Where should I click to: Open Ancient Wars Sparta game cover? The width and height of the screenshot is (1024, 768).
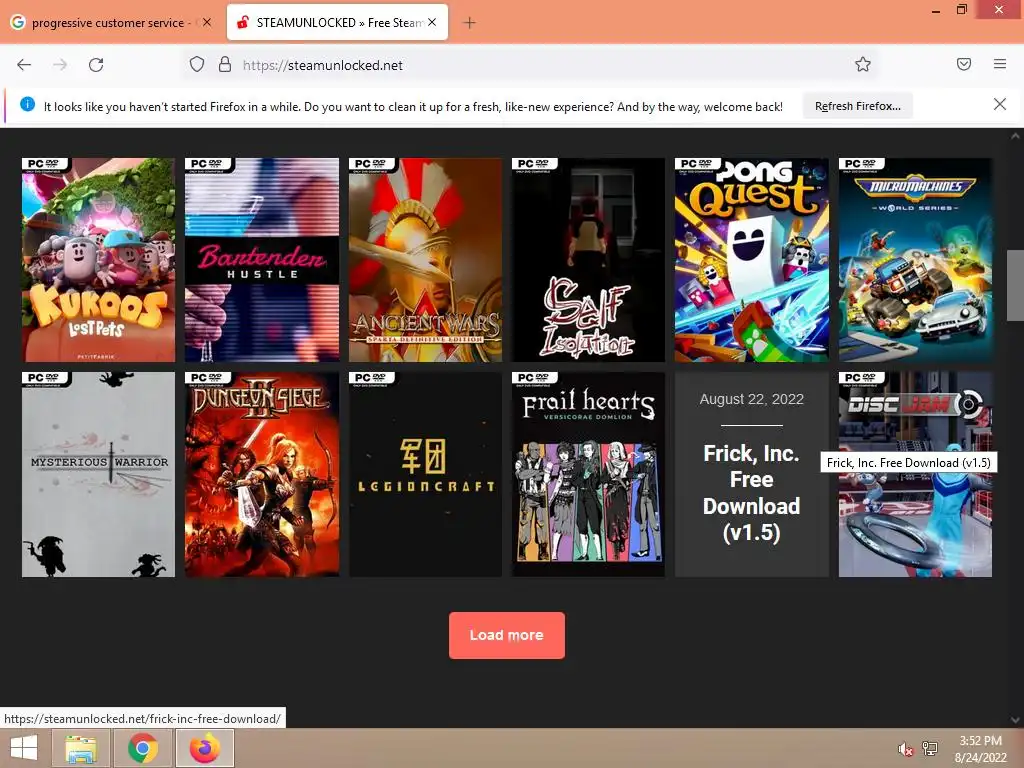point(425,260)
